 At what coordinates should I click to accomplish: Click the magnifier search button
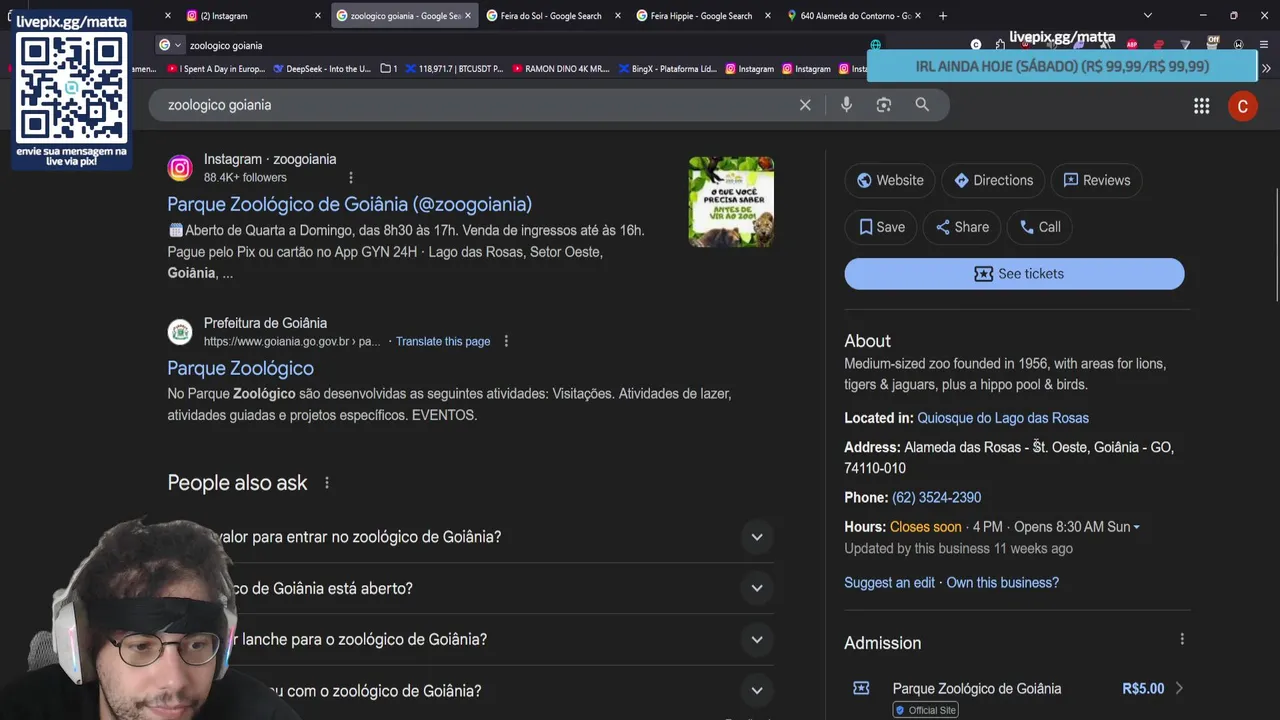(922, 104)
